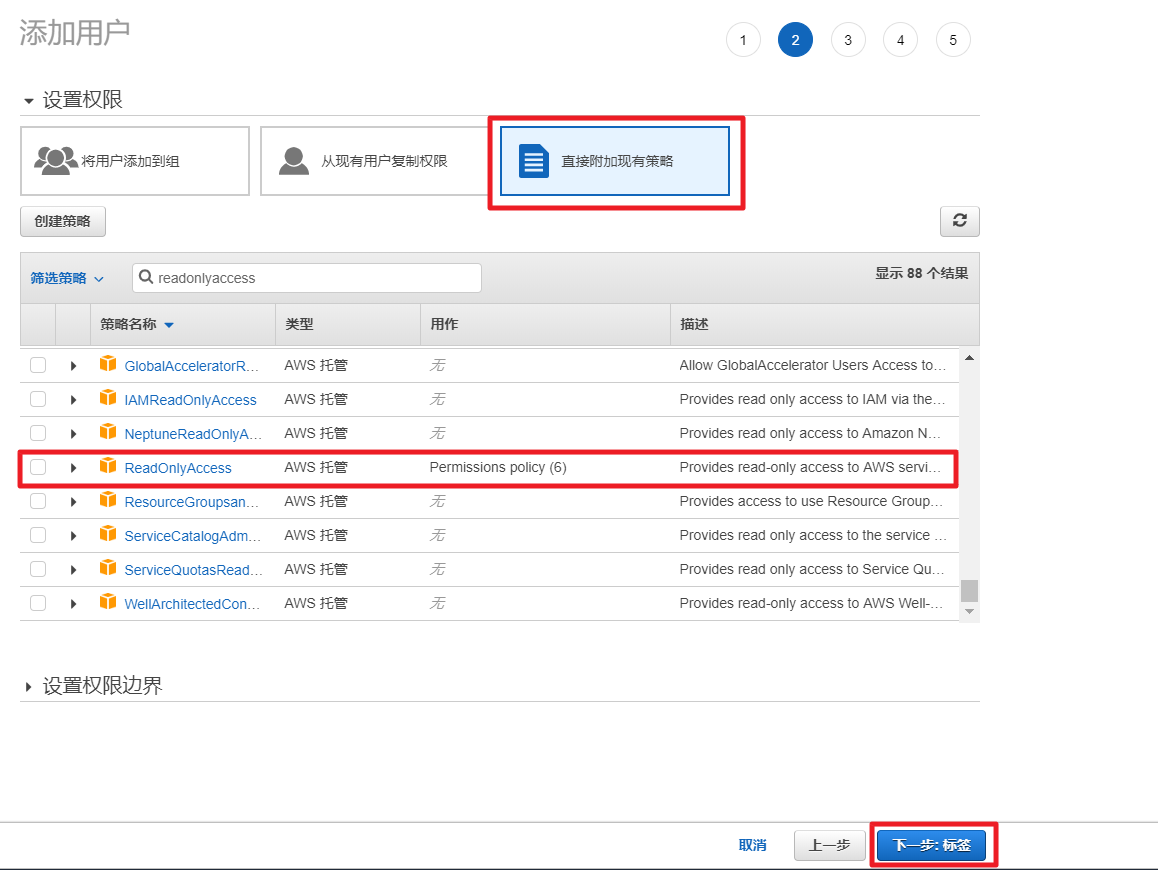Expand the ReadOnlyAccess policy row details

click(x=73, y=467)
